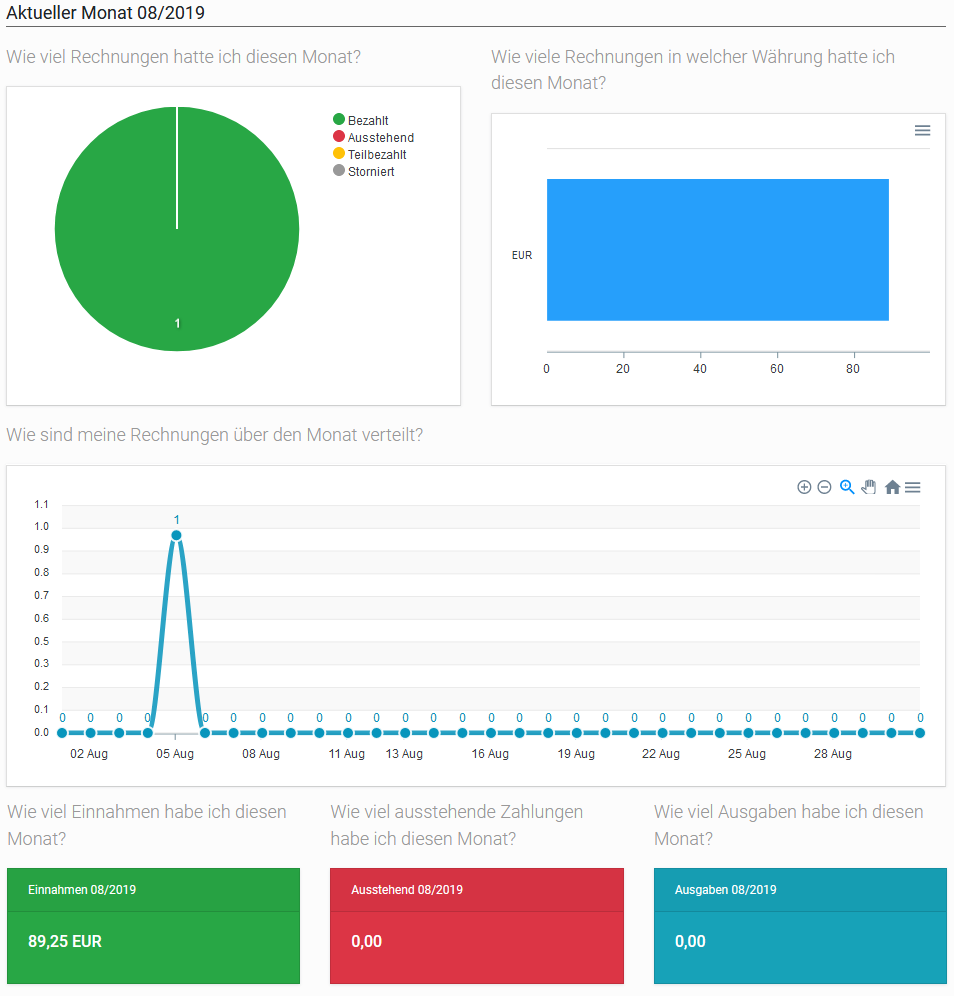Select the 89,25 EUR income value
This screenshot has width=954, height=996.
(65, 941)
